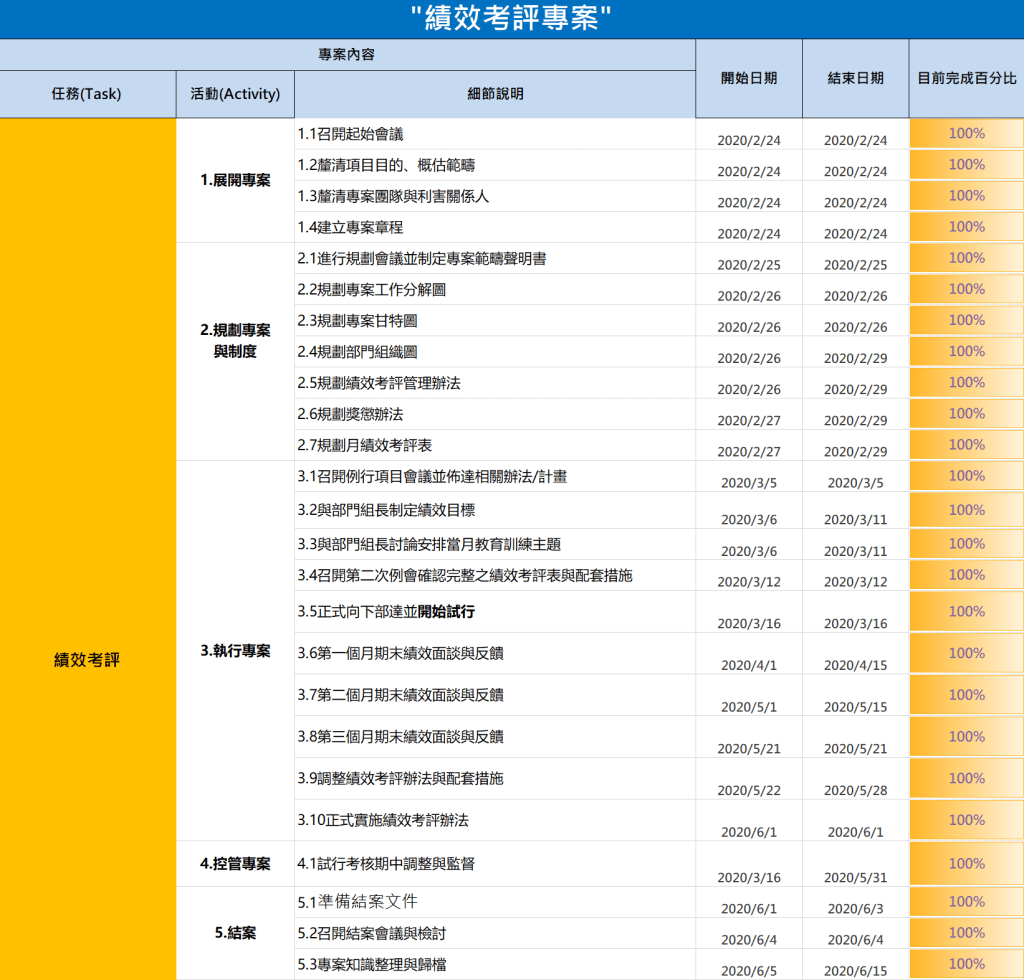Image resolution: width=1024 pixels, height=980 pixels.
Task: Select the yellow 績效考評 task cell
Action: pos(87,660)
